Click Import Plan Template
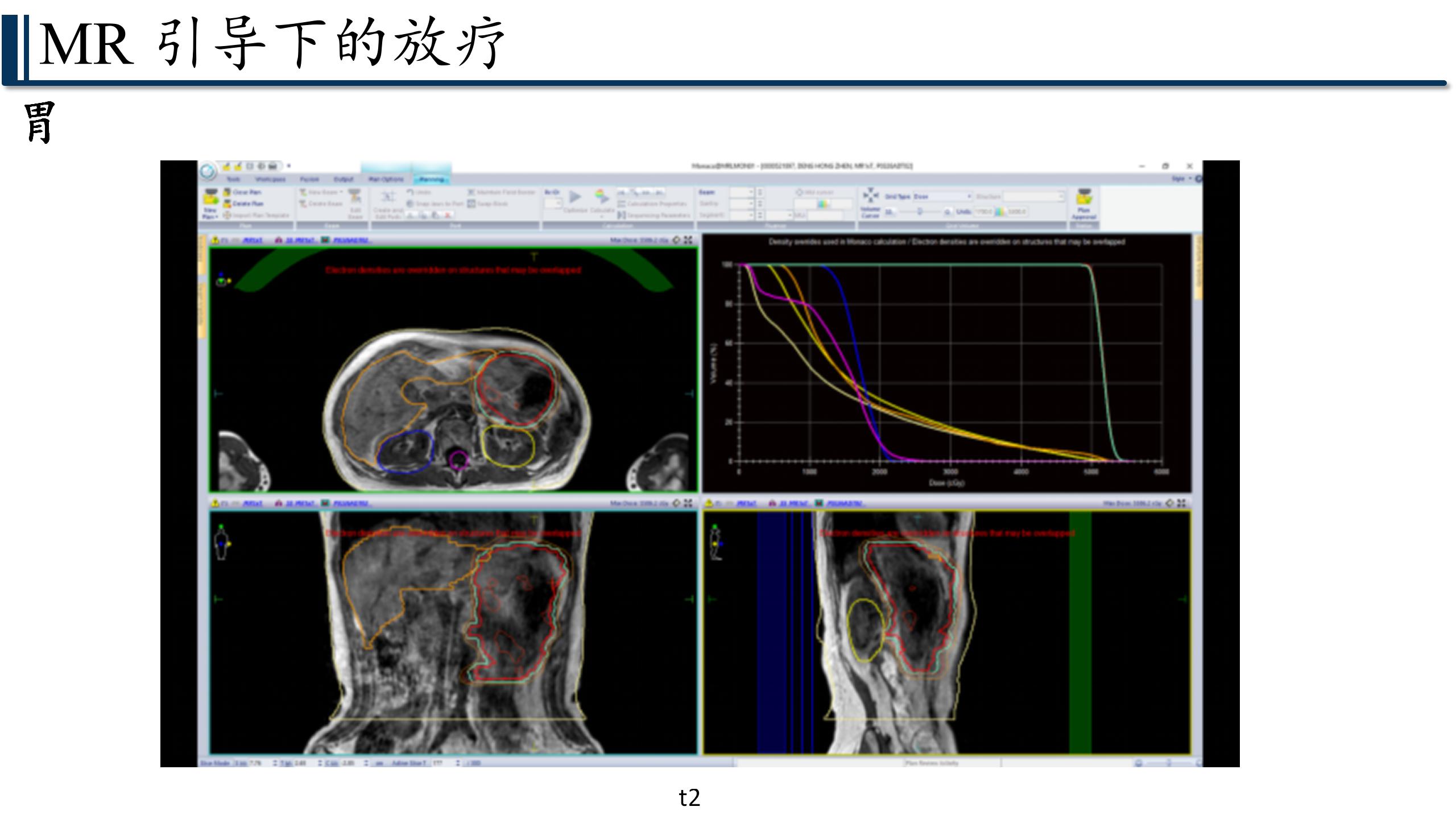 (x=256, y=216)
